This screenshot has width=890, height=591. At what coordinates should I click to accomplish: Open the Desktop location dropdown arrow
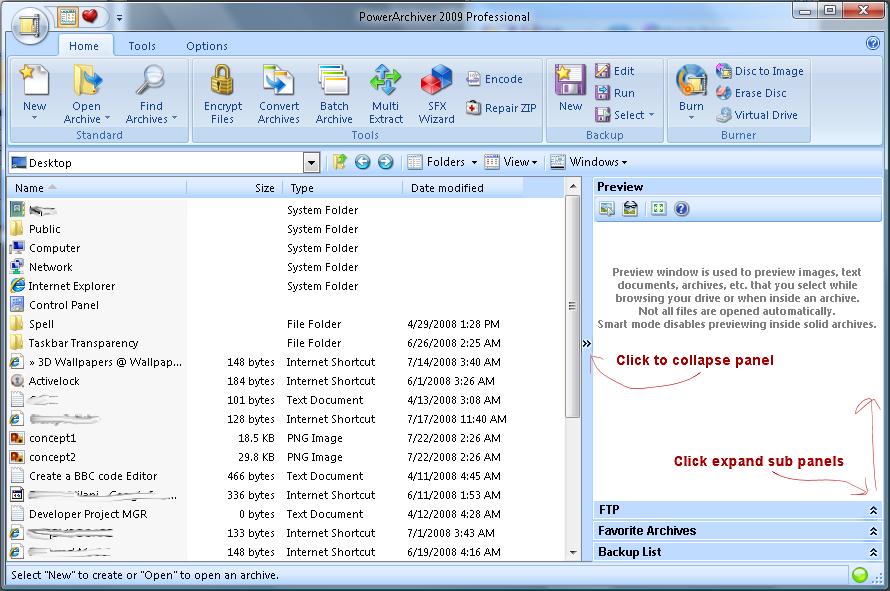tap(311, 163)
